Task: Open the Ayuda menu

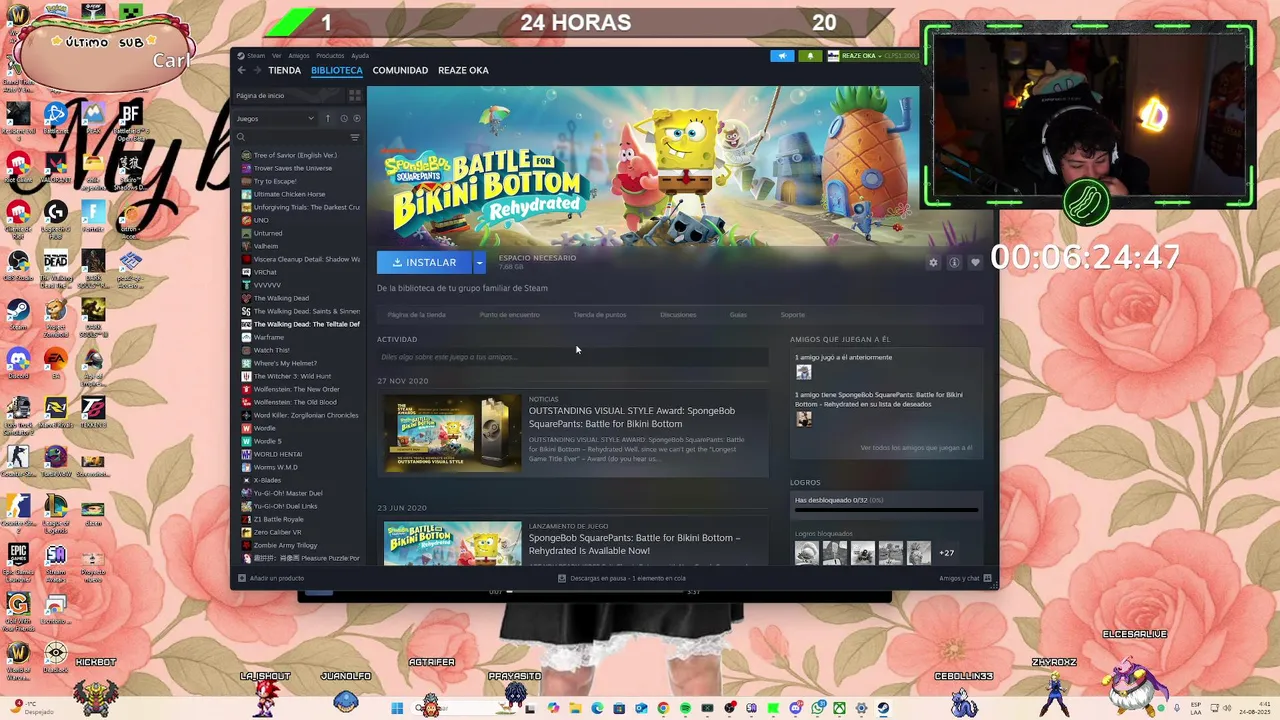Action: point(360,56)
